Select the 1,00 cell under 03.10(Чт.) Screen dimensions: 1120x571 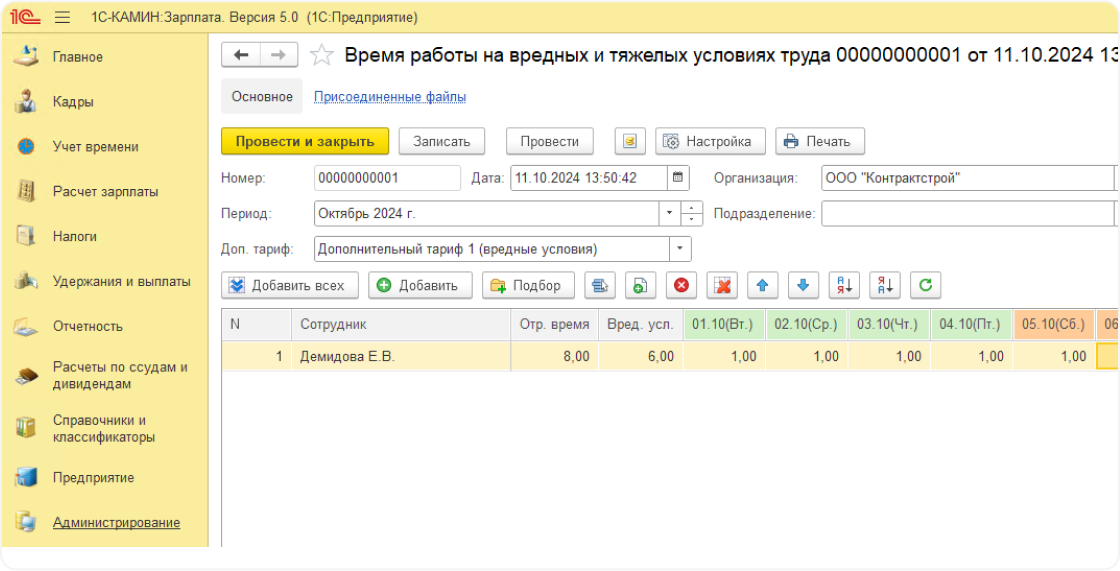[889, 356]
